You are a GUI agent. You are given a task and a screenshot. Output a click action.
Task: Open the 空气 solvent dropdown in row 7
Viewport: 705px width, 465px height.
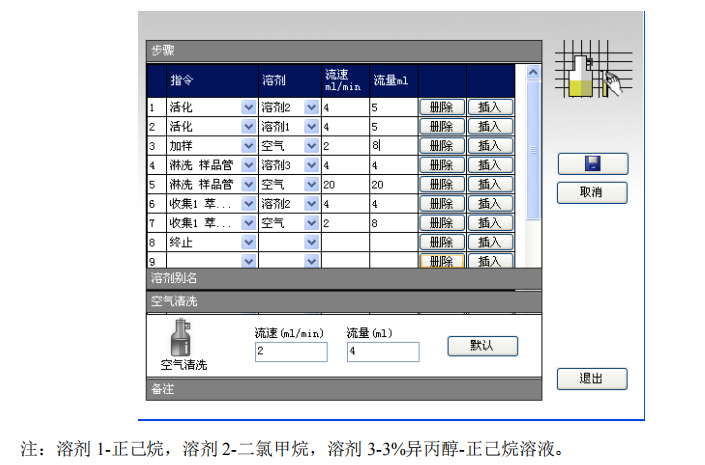point(311,223)
